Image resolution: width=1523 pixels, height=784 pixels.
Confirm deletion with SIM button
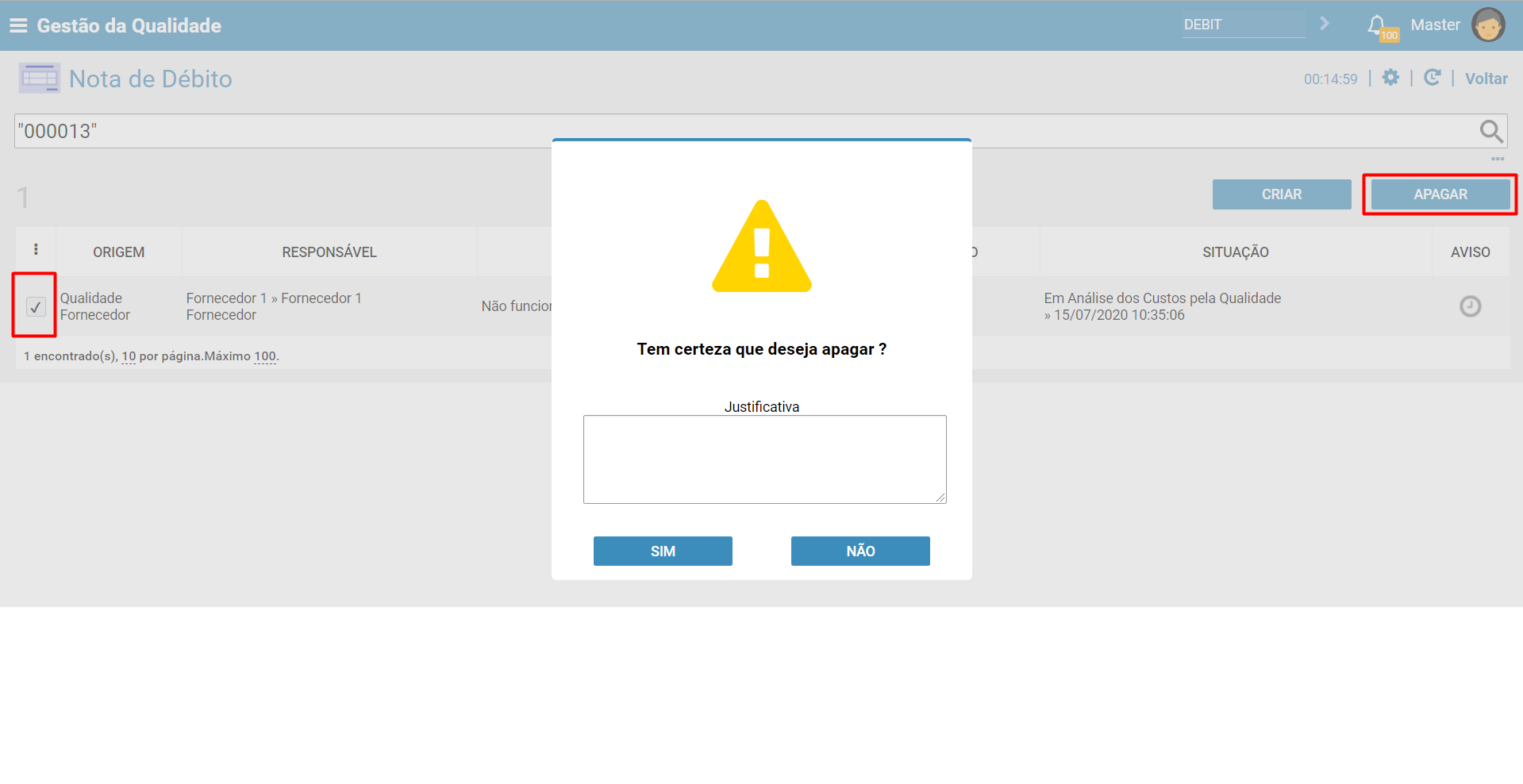click(663, 551)
